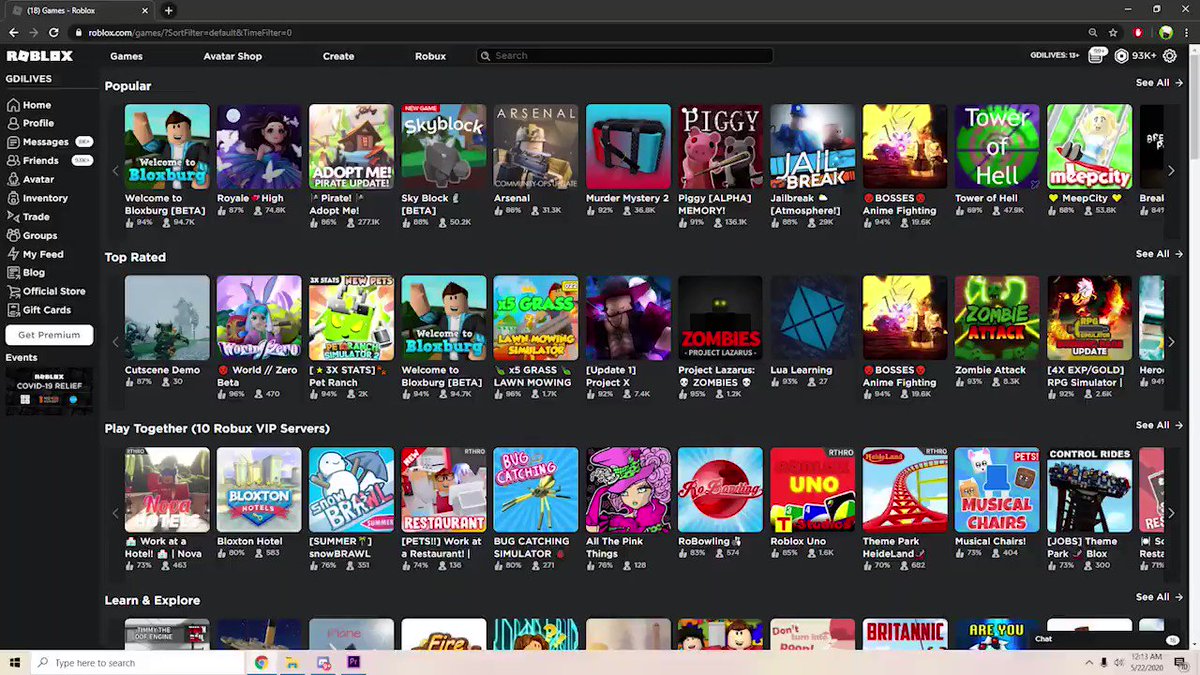1200x675 pixels.
Task: Open the Chrome three-dot menu
Action: pyautogui.click(x=1186, y=33)
